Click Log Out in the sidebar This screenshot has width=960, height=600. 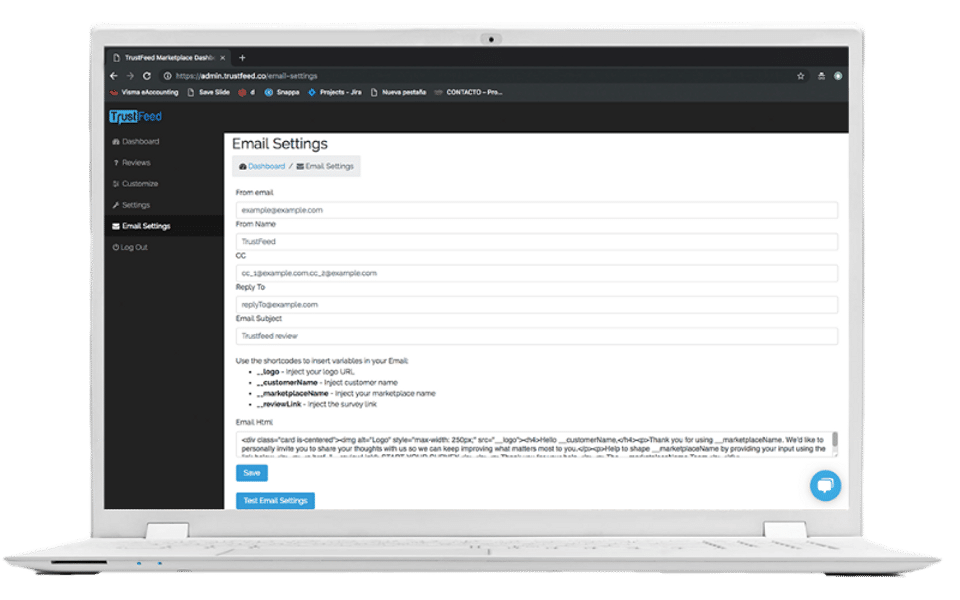pyautogui.click(x=130, y=247)
